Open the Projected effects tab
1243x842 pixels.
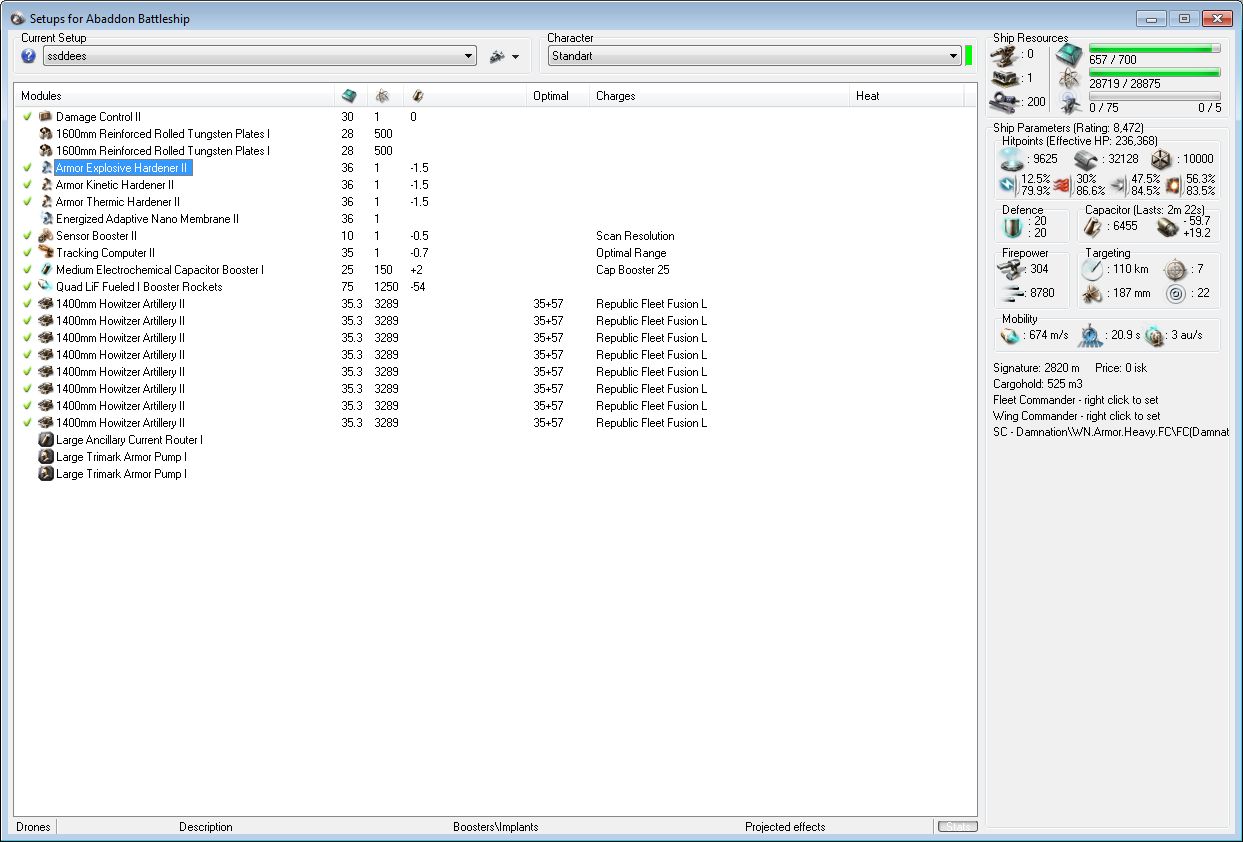coord(785,827)
